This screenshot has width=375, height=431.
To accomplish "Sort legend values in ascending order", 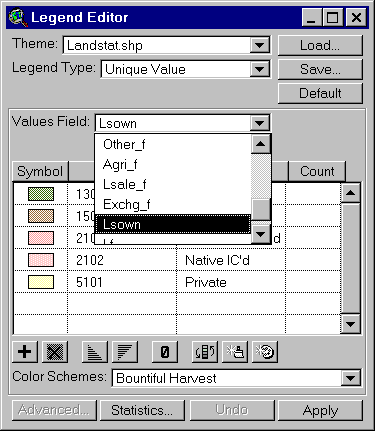I will 95,352.
